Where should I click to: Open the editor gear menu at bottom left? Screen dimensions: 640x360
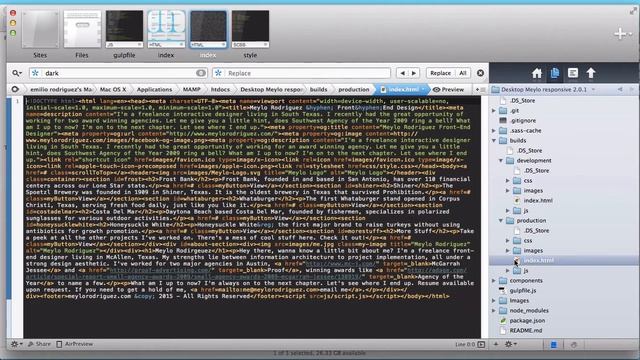click(x=16, y=344)
